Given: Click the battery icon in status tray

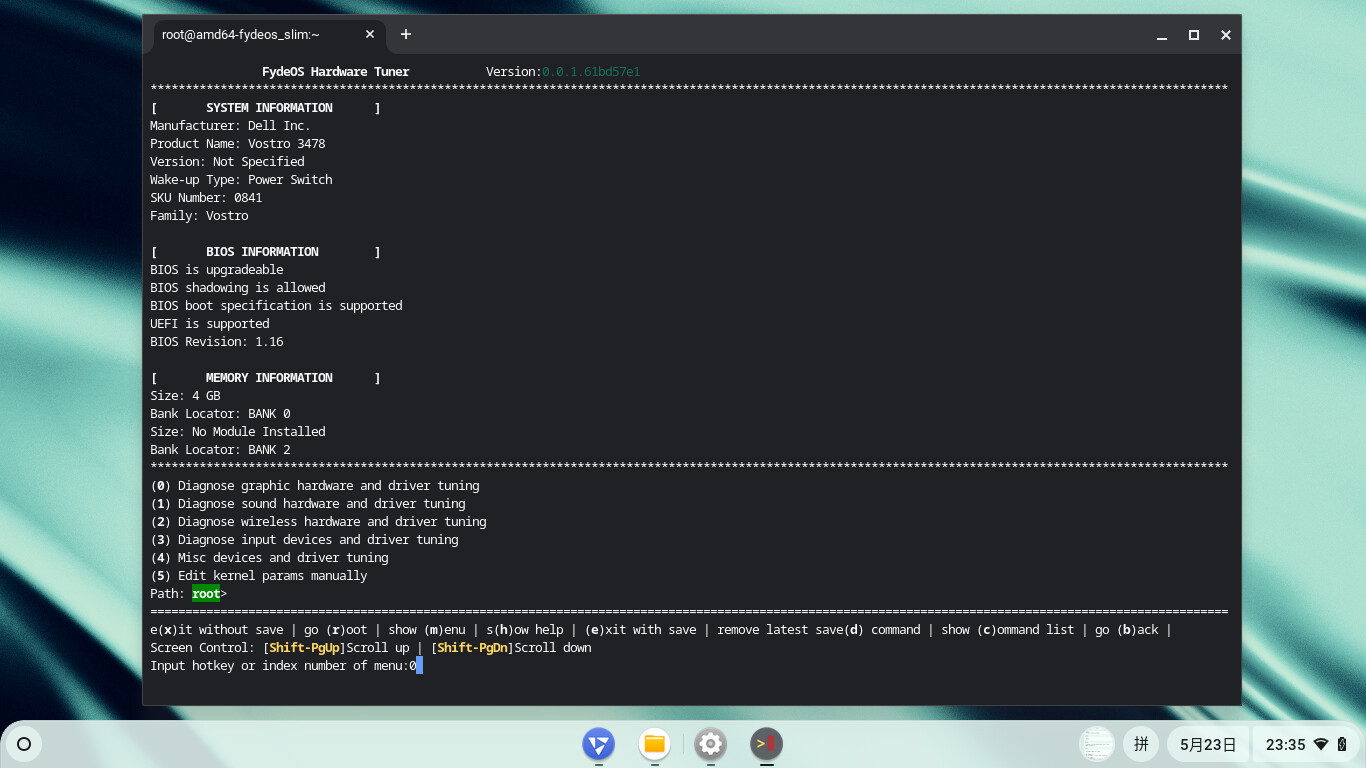Looking at the screenshot, I should (x=1342, y=744).
